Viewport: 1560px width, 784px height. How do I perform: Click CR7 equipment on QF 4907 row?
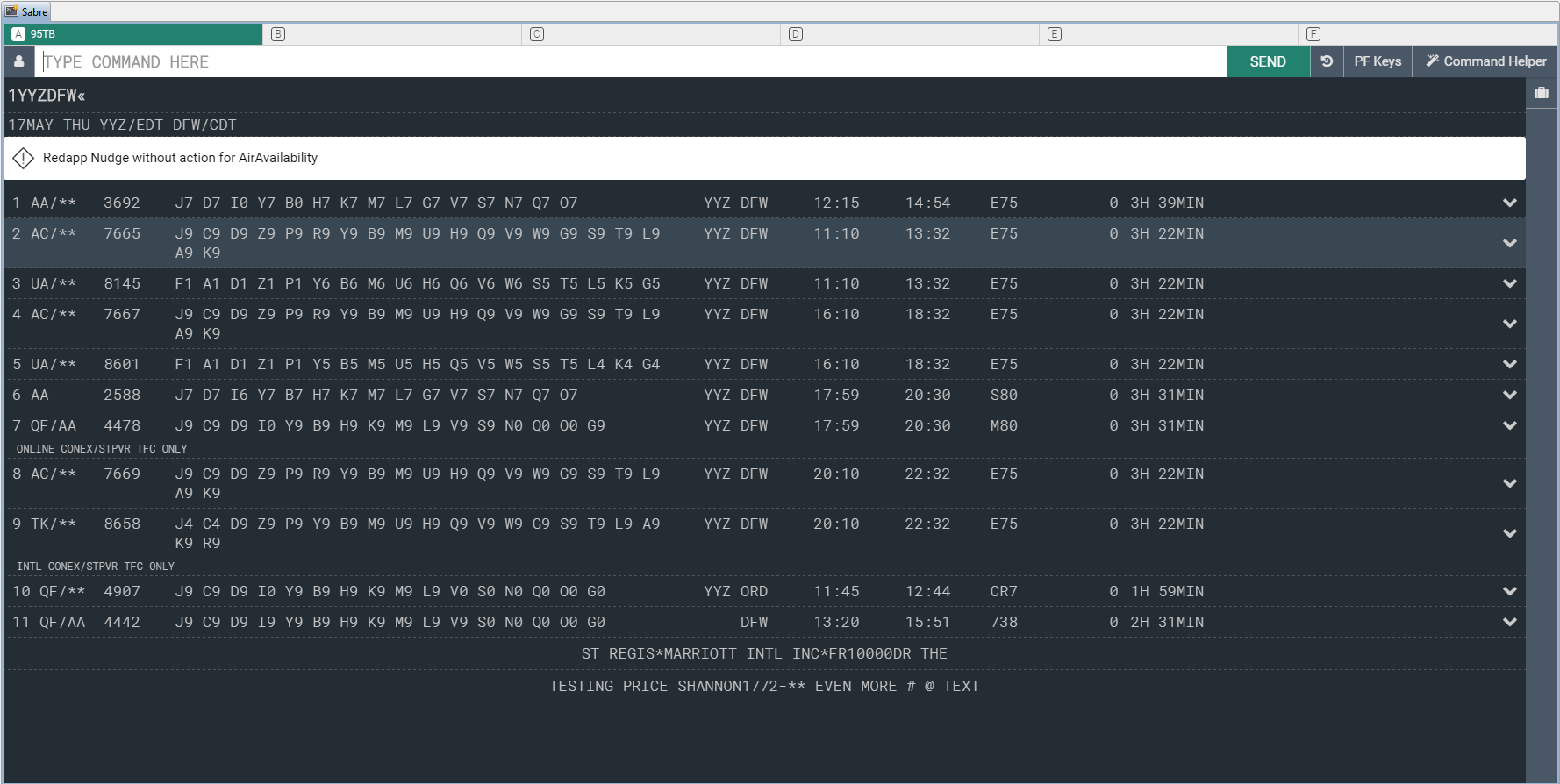click(1005, 591)
